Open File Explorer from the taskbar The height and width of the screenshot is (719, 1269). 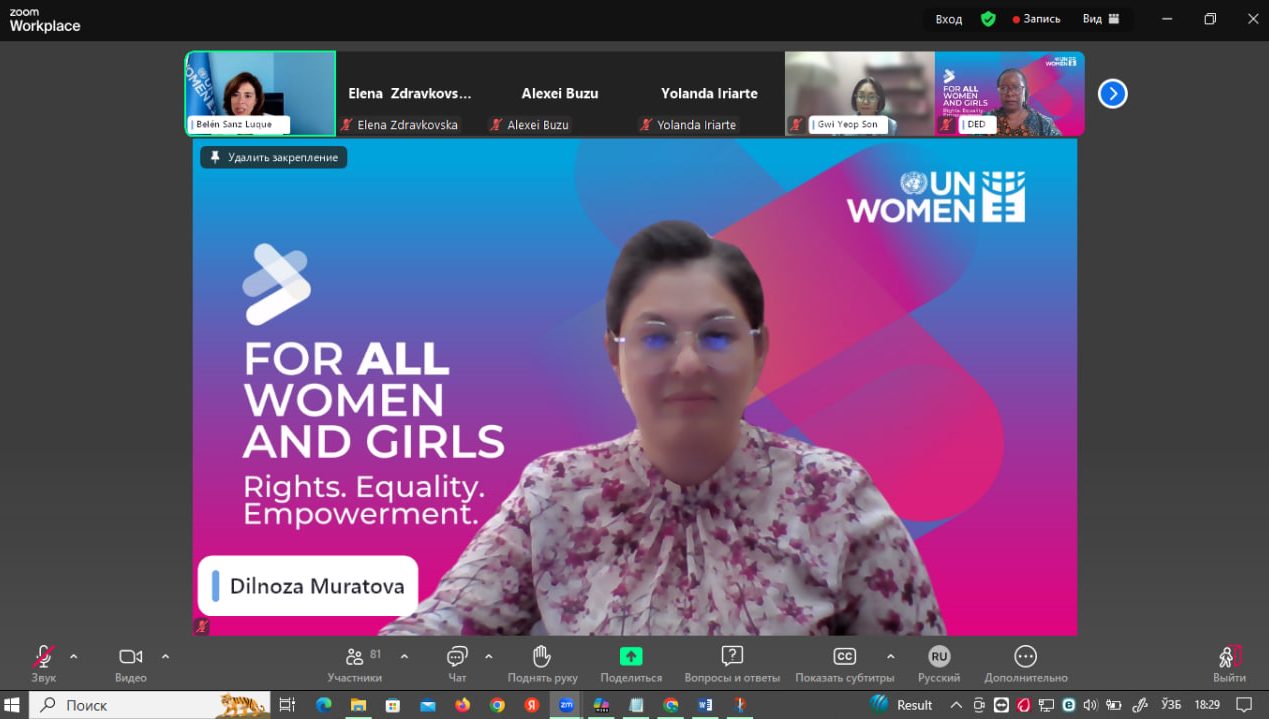(x=358, y=705)
